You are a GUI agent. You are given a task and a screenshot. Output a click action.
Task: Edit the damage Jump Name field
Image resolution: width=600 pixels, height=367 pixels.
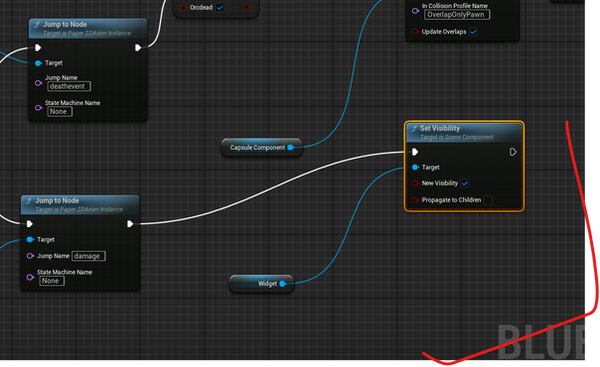[x=89, y=256]
